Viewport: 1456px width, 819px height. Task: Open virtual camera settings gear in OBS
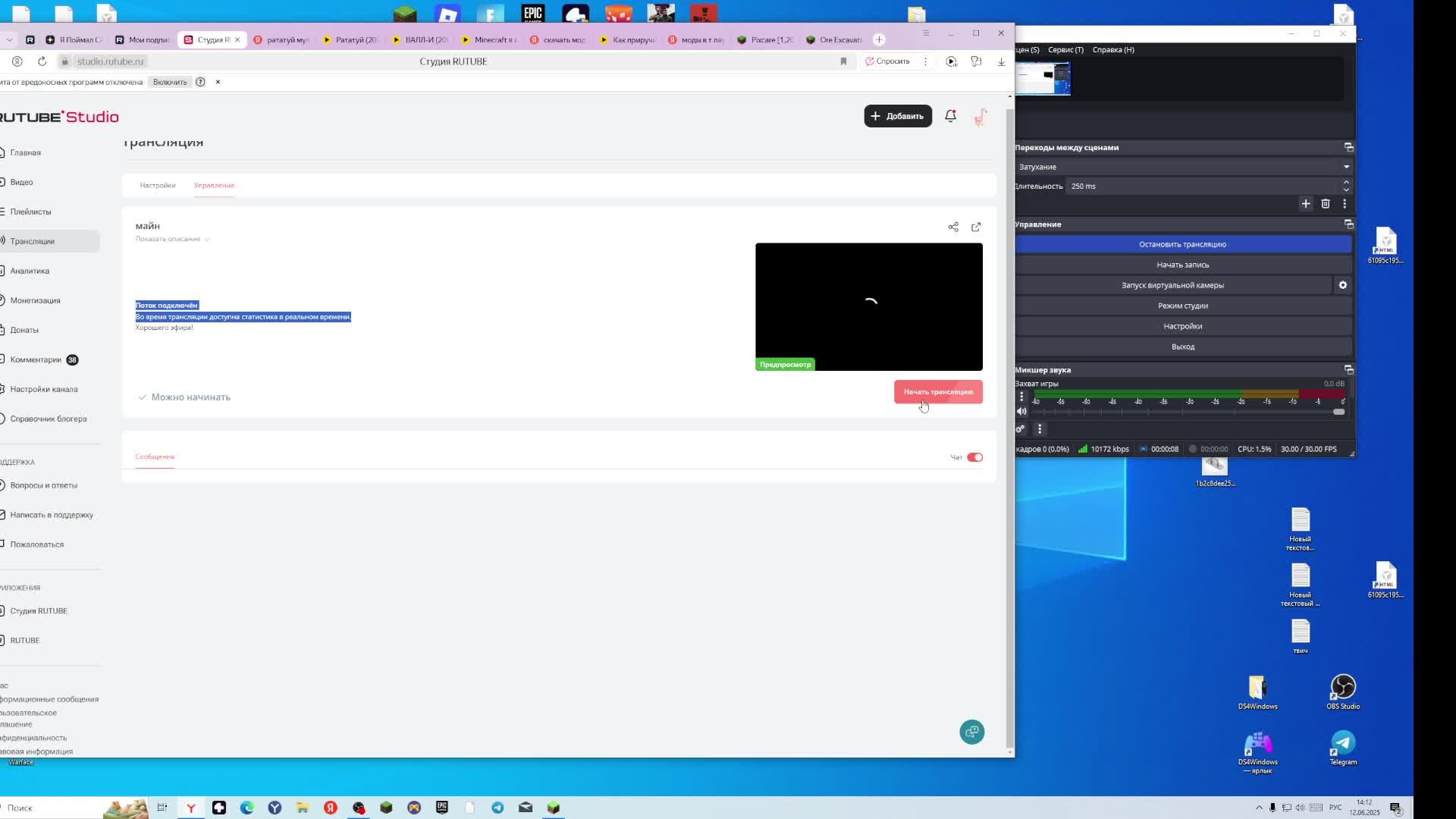[x=1342, y=285]
